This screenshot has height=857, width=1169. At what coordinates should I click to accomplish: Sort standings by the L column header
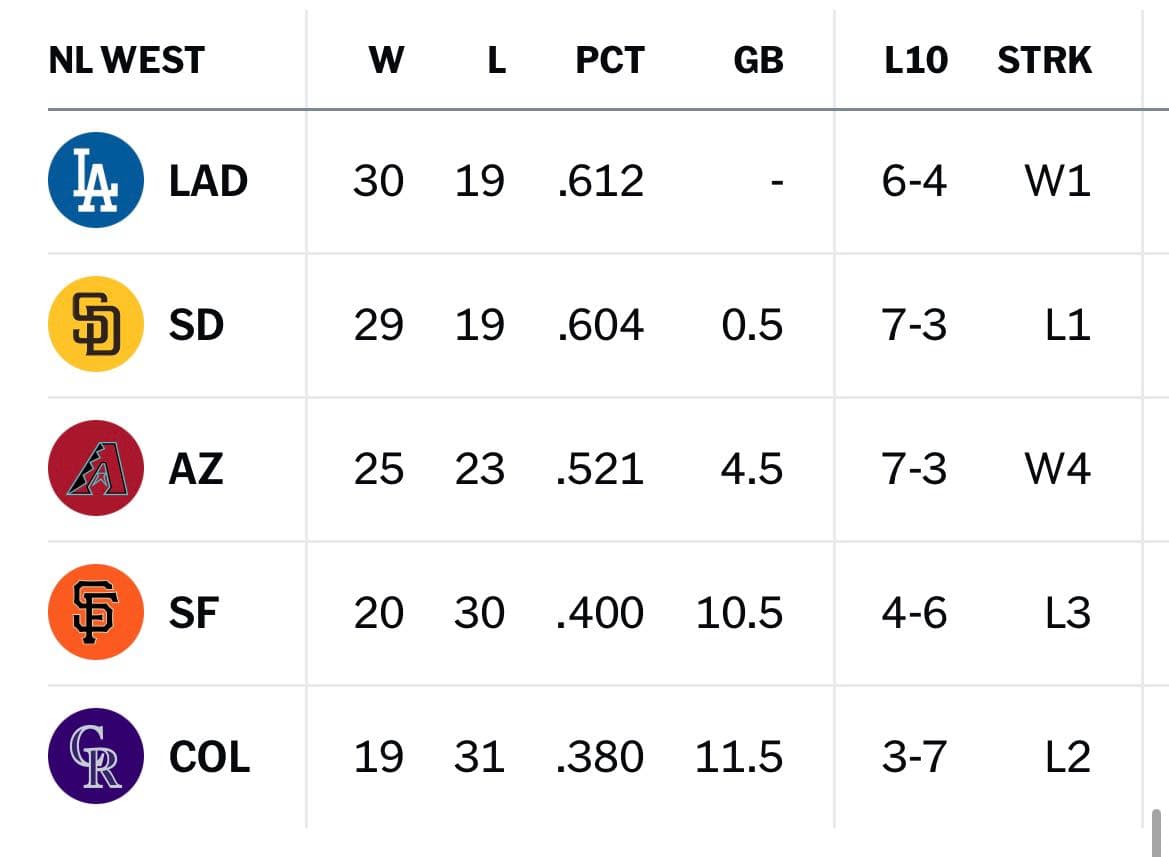click(497, 60)
